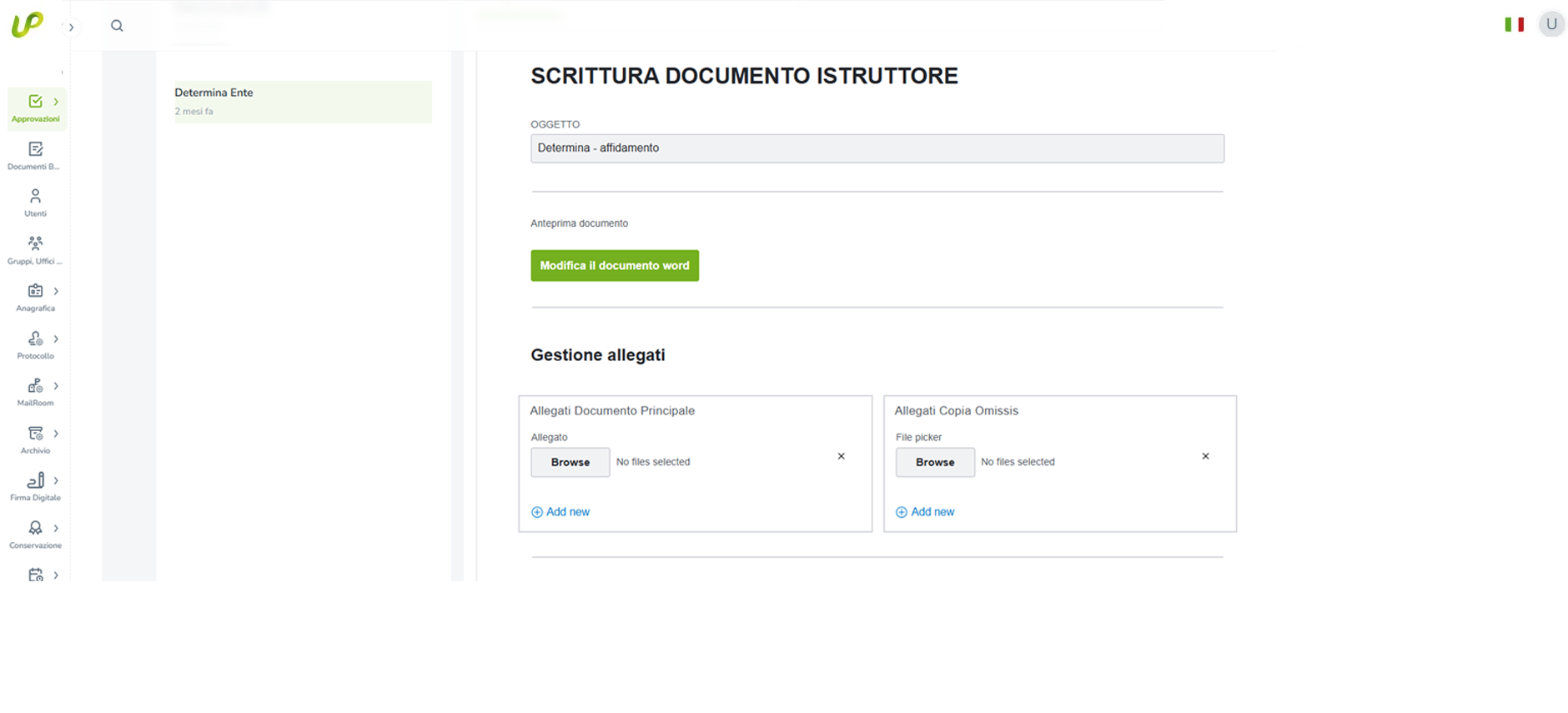Viewport: 1568px width, 713px height.
Task: Open Gruppi, Uffici people icon
Action: point(35,244)
